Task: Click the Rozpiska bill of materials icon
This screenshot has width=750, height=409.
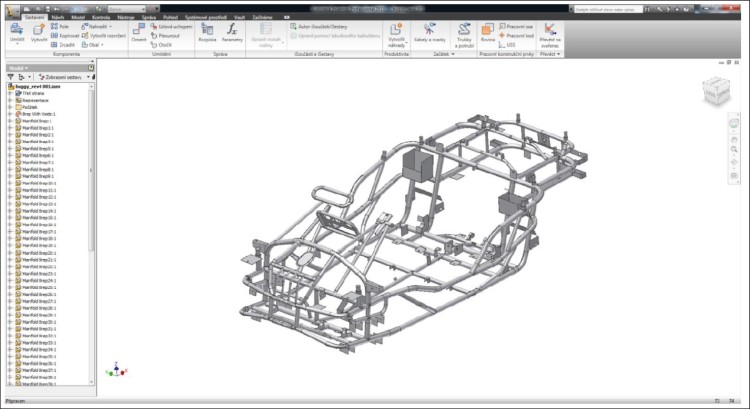Action: [x=207, y=32]
